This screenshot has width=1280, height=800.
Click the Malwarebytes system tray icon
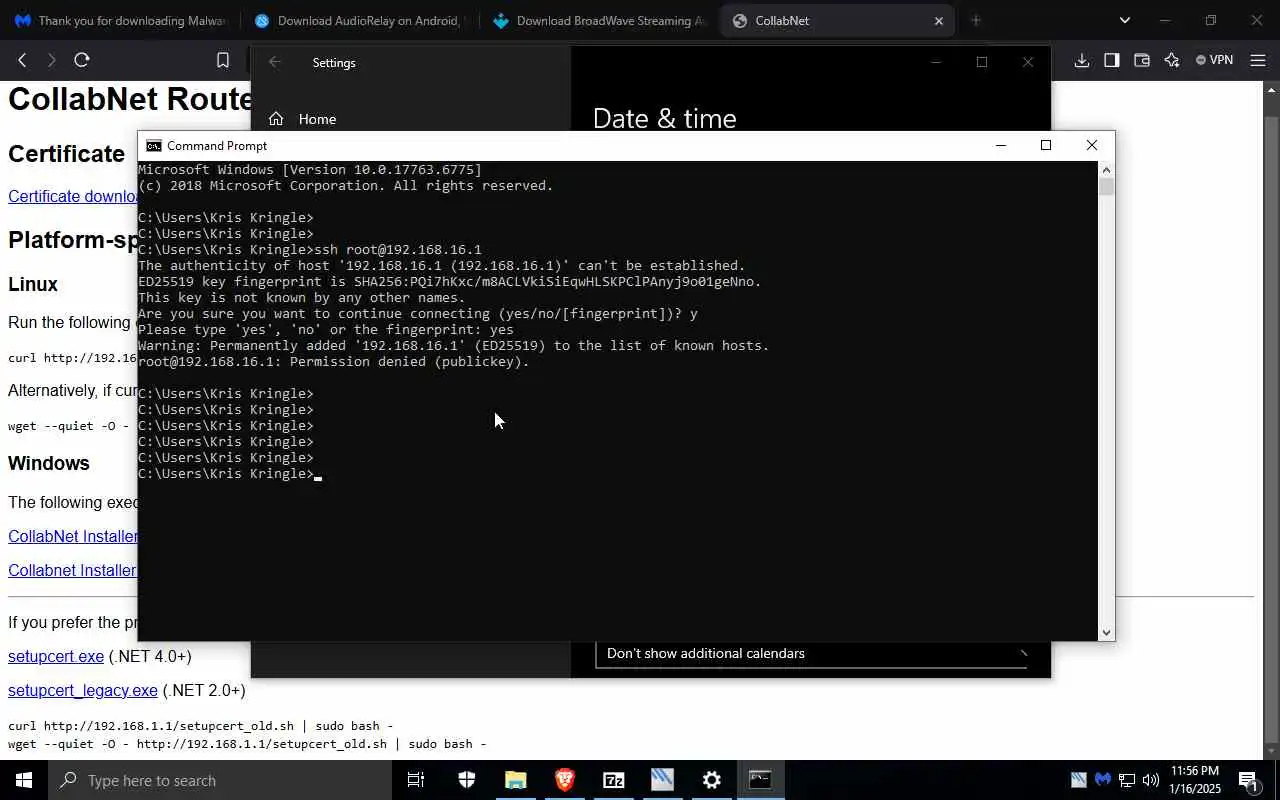[1103, 780]
